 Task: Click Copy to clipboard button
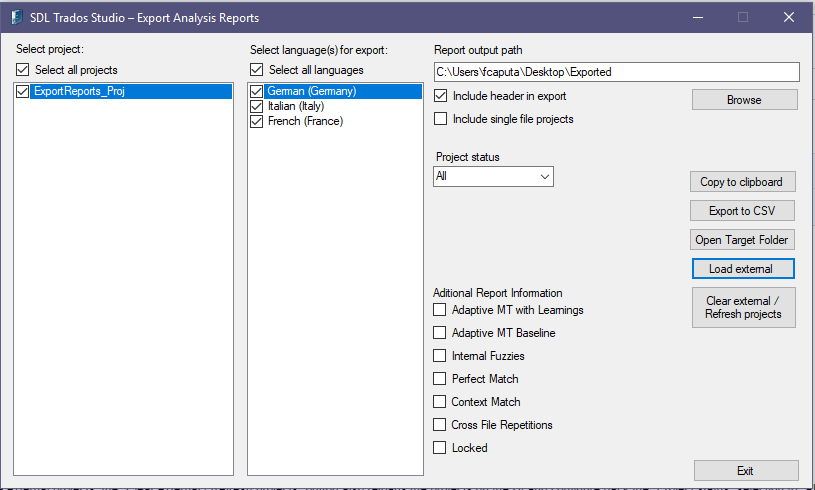click(742, 182)
